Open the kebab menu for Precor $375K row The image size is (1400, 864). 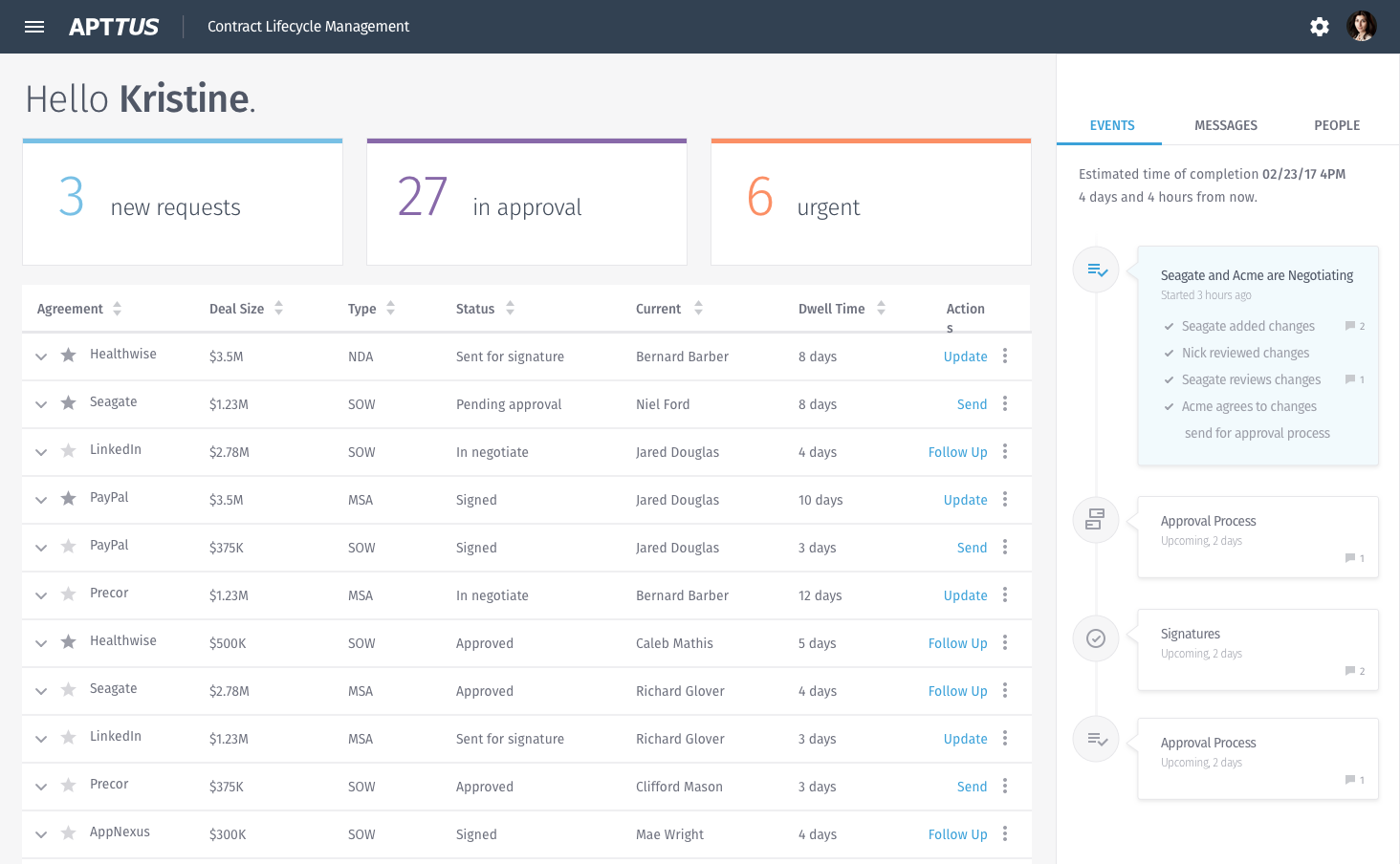(x=1005, y=786)
